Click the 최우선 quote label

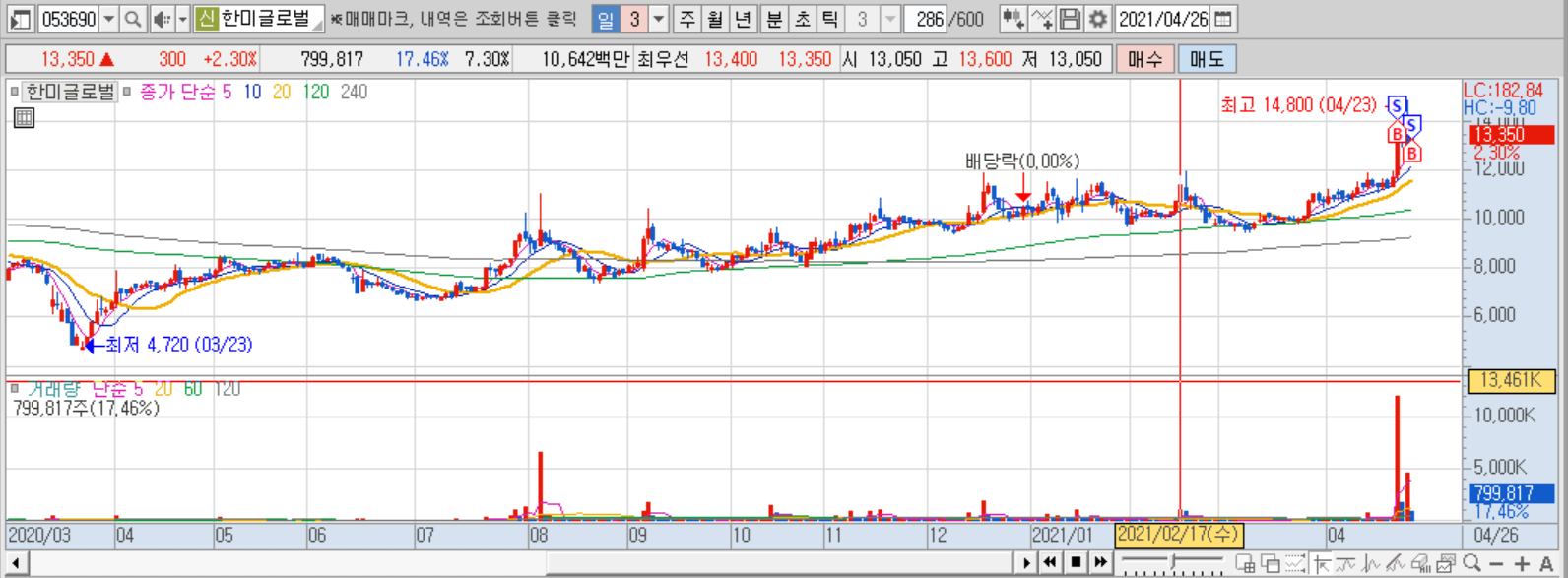pos(663,59)
